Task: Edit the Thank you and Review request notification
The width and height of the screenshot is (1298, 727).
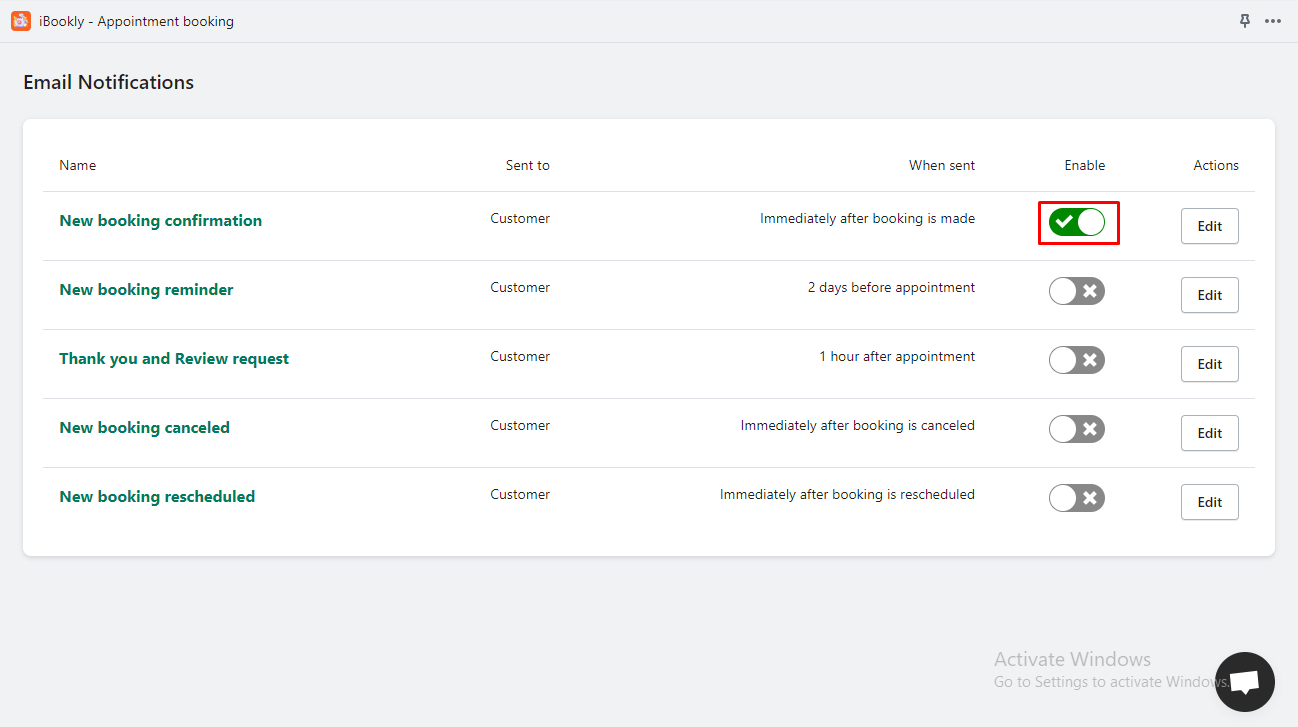Action: point(1210,364)
